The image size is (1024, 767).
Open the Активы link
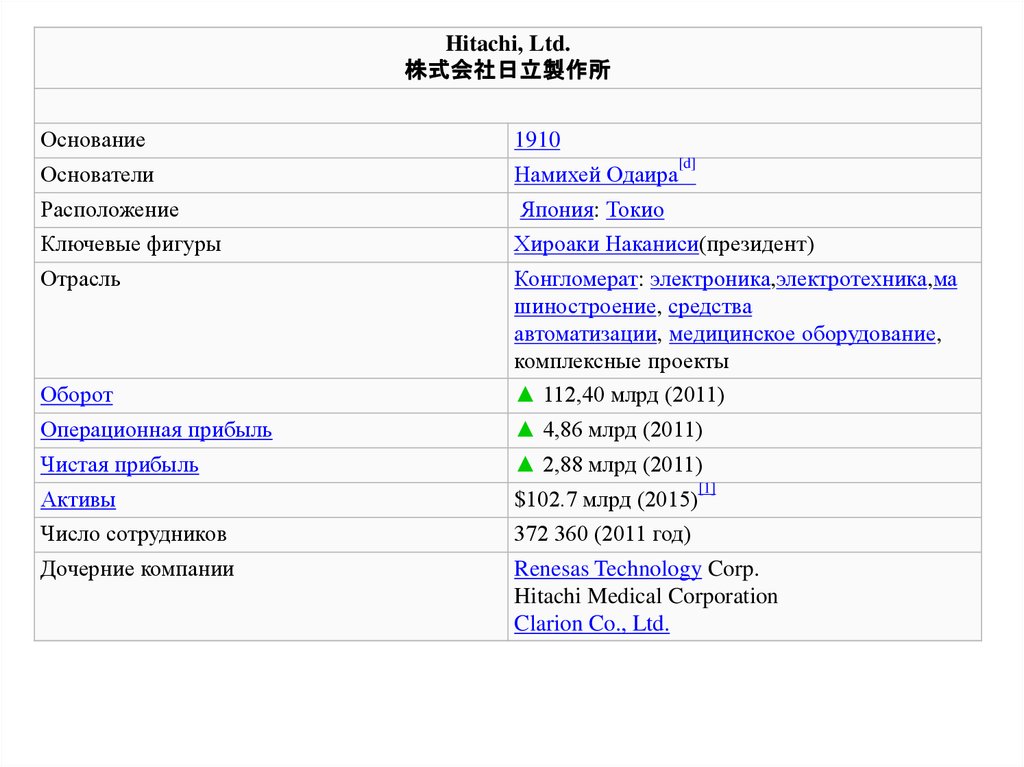78,500
